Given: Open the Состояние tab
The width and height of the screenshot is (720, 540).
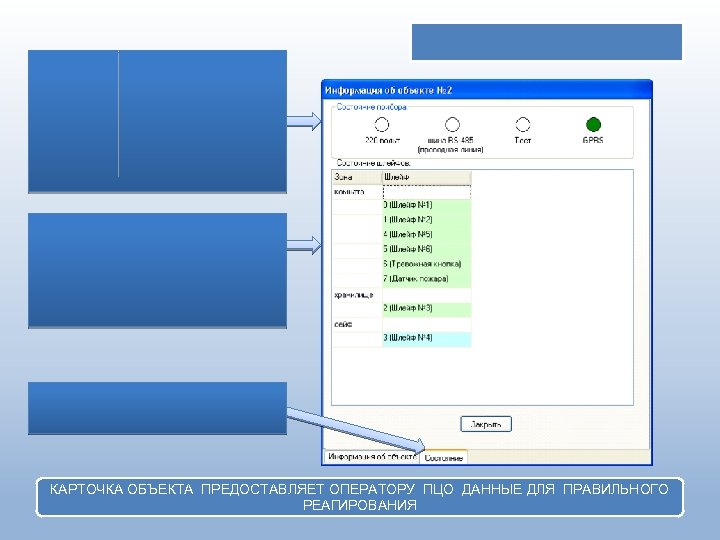Looking at the screenshot, I should click(x=443, y=458).
